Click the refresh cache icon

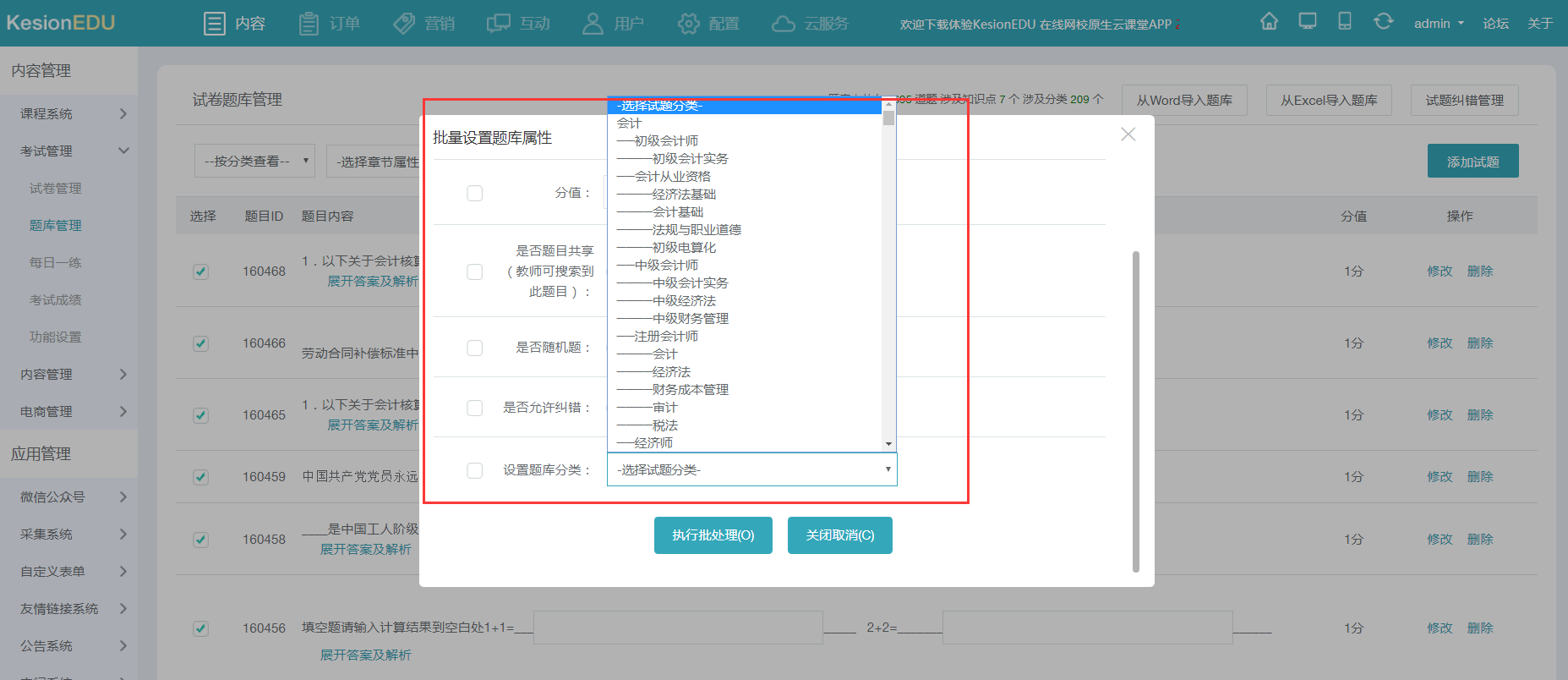(1383, 22)
